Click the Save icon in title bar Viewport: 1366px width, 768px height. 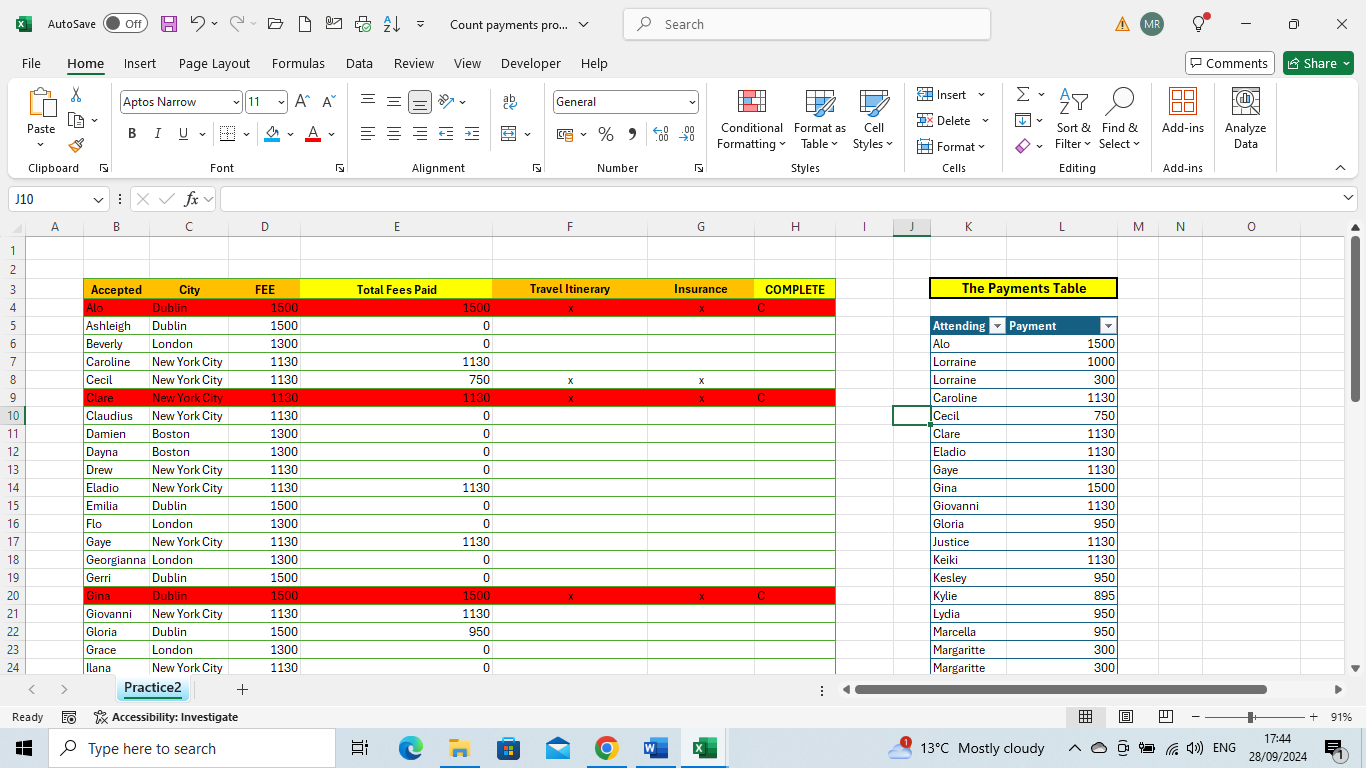(169, 24)
